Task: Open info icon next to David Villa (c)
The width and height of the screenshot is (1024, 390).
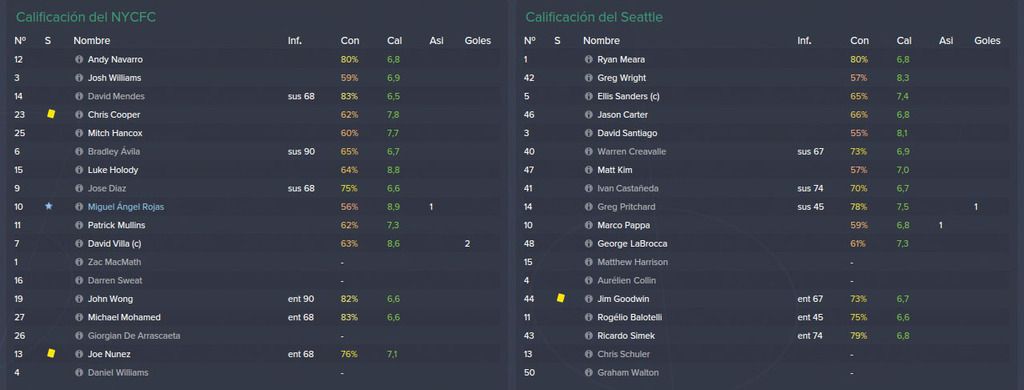Action: (80, 244)
